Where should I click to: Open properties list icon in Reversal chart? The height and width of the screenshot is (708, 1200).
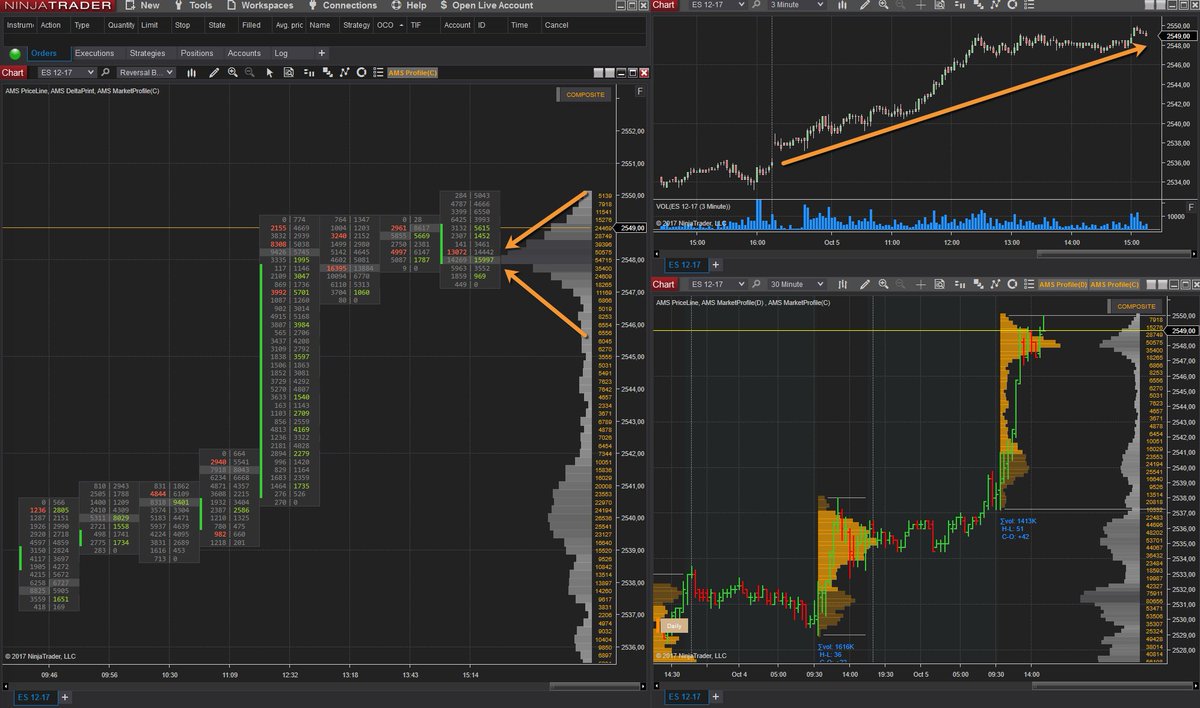378,72
